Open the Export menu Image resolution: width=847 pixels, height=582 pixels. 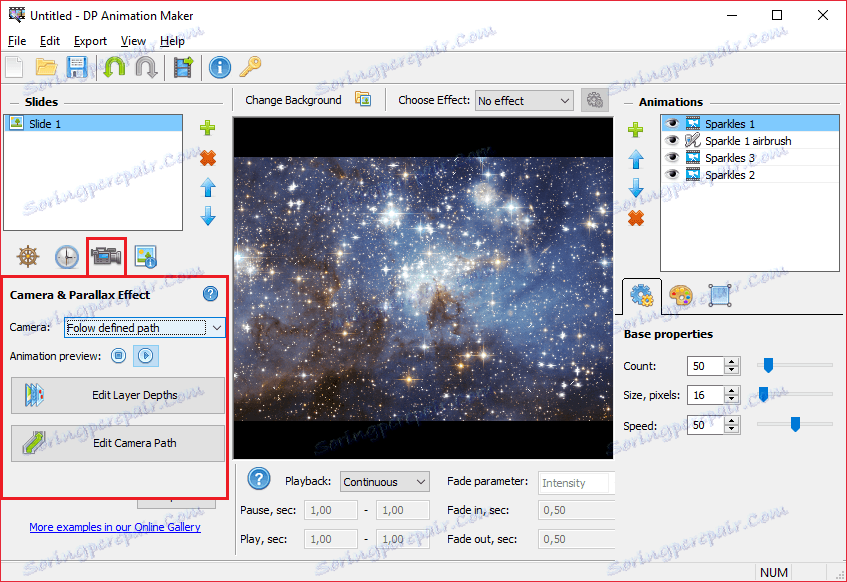90,41
